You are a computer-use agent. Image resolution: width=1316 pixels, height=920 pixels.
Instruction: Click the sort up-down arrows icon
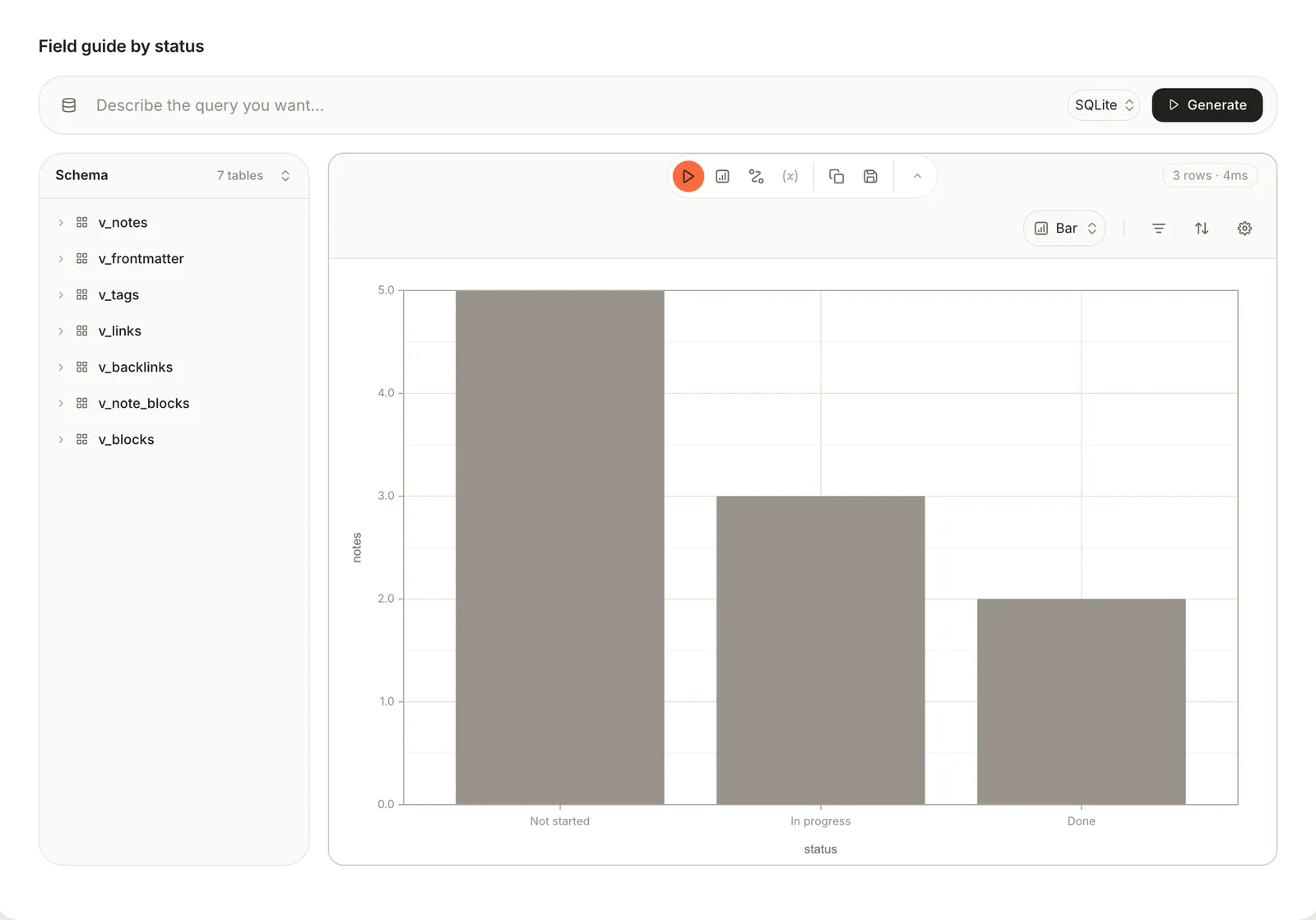[x=1202, y=229]
